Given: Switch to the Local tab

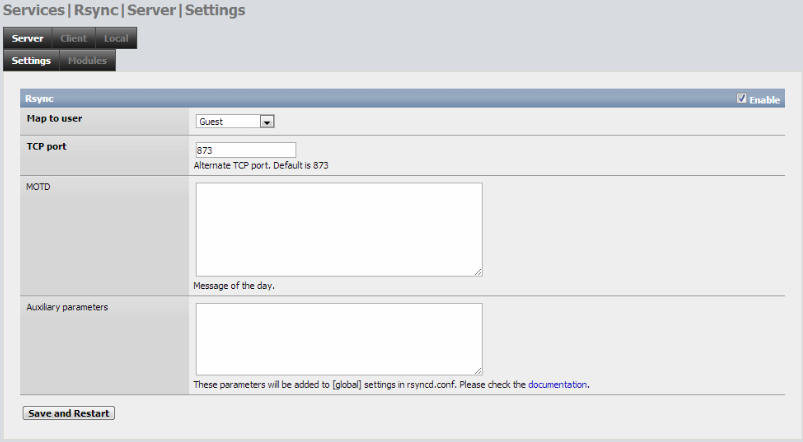Looking at the screenshot, I should tap(116, 38).
